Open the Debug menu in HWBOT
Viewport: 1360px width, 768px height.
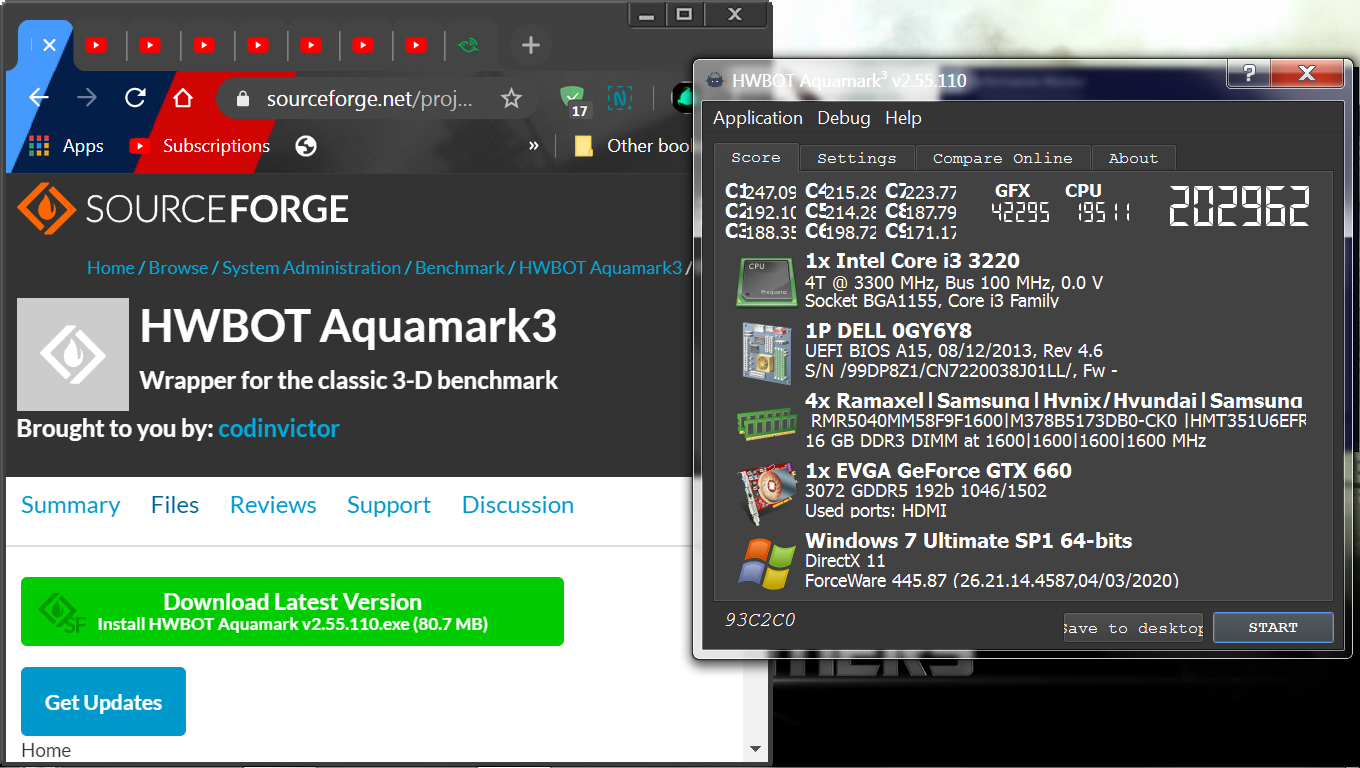(x=843, y=118)
